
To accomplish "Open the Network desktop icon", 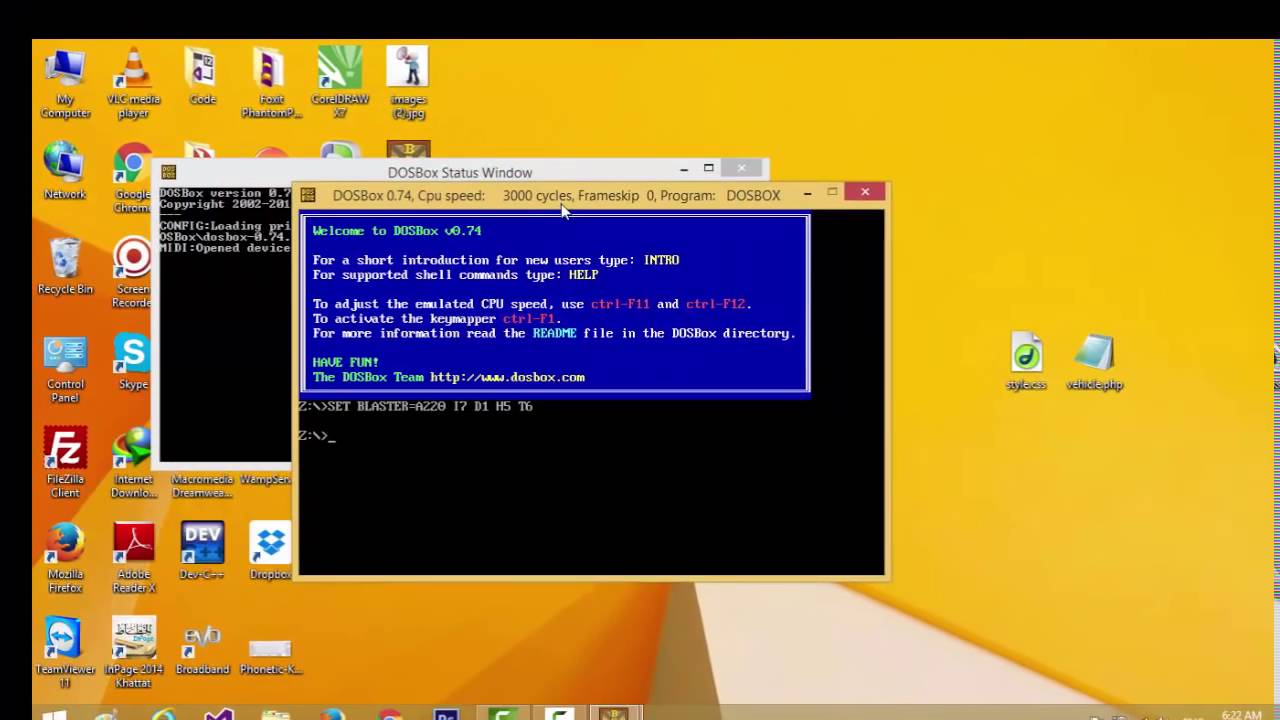I will coord(65,171).
